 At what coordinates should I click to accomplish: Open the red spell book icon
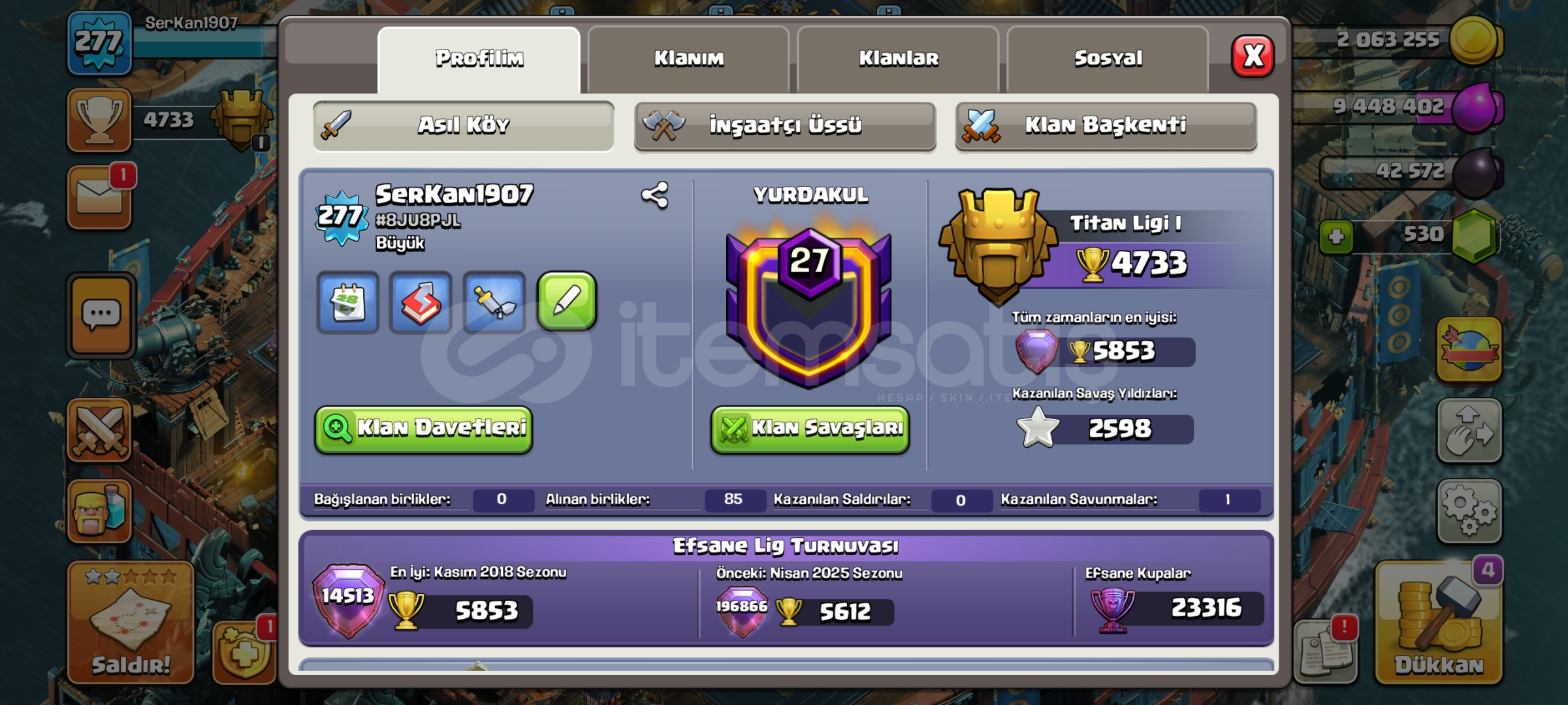pyautogui.click(x=421, y=302)
